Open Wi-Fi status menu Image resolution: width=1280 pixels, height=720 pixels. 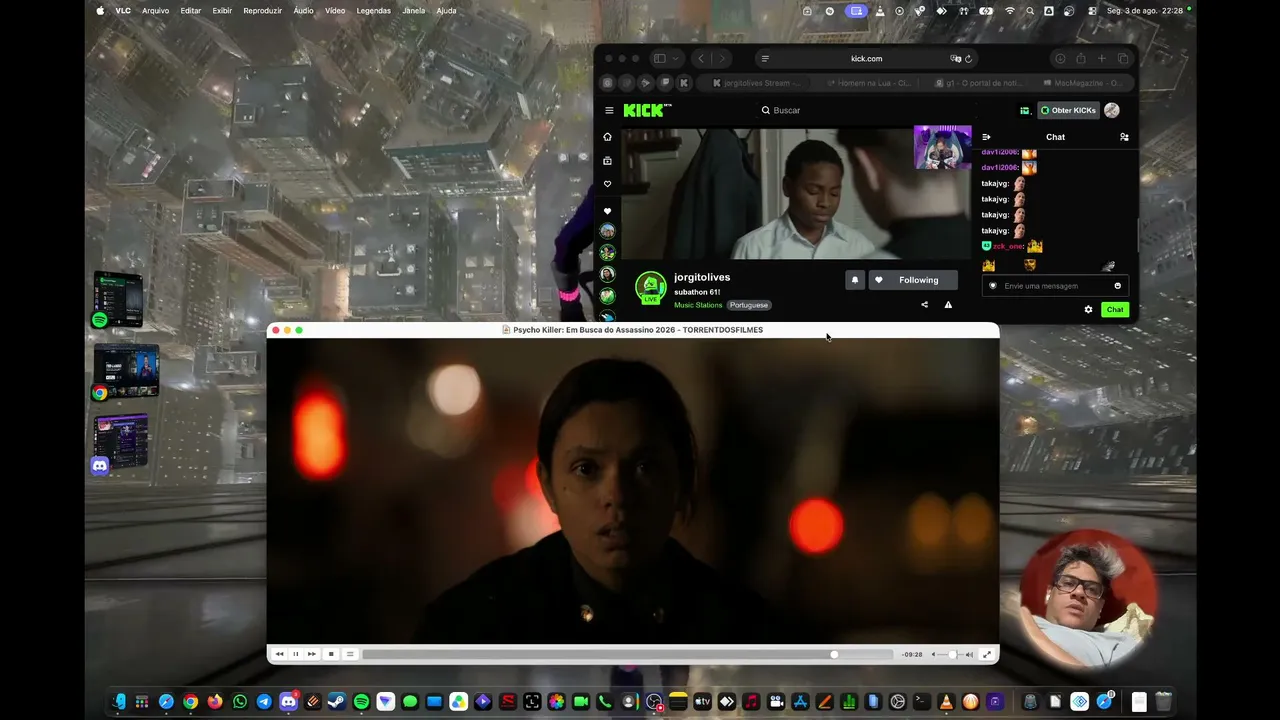click(x=1010, y=11)
